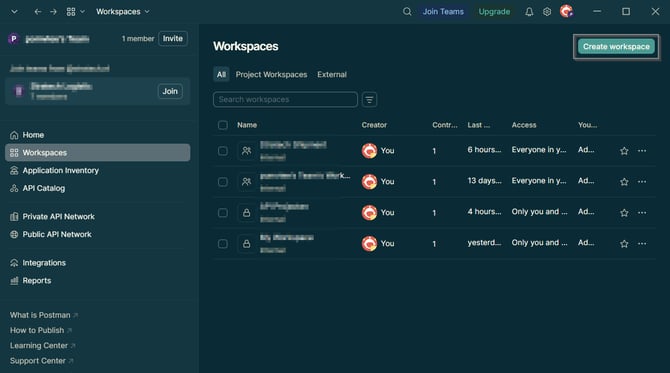The width and height of the screenshot is (670, 373).
Task: Tick the checkbox of the 13 days row
Action: pos(223,182)
